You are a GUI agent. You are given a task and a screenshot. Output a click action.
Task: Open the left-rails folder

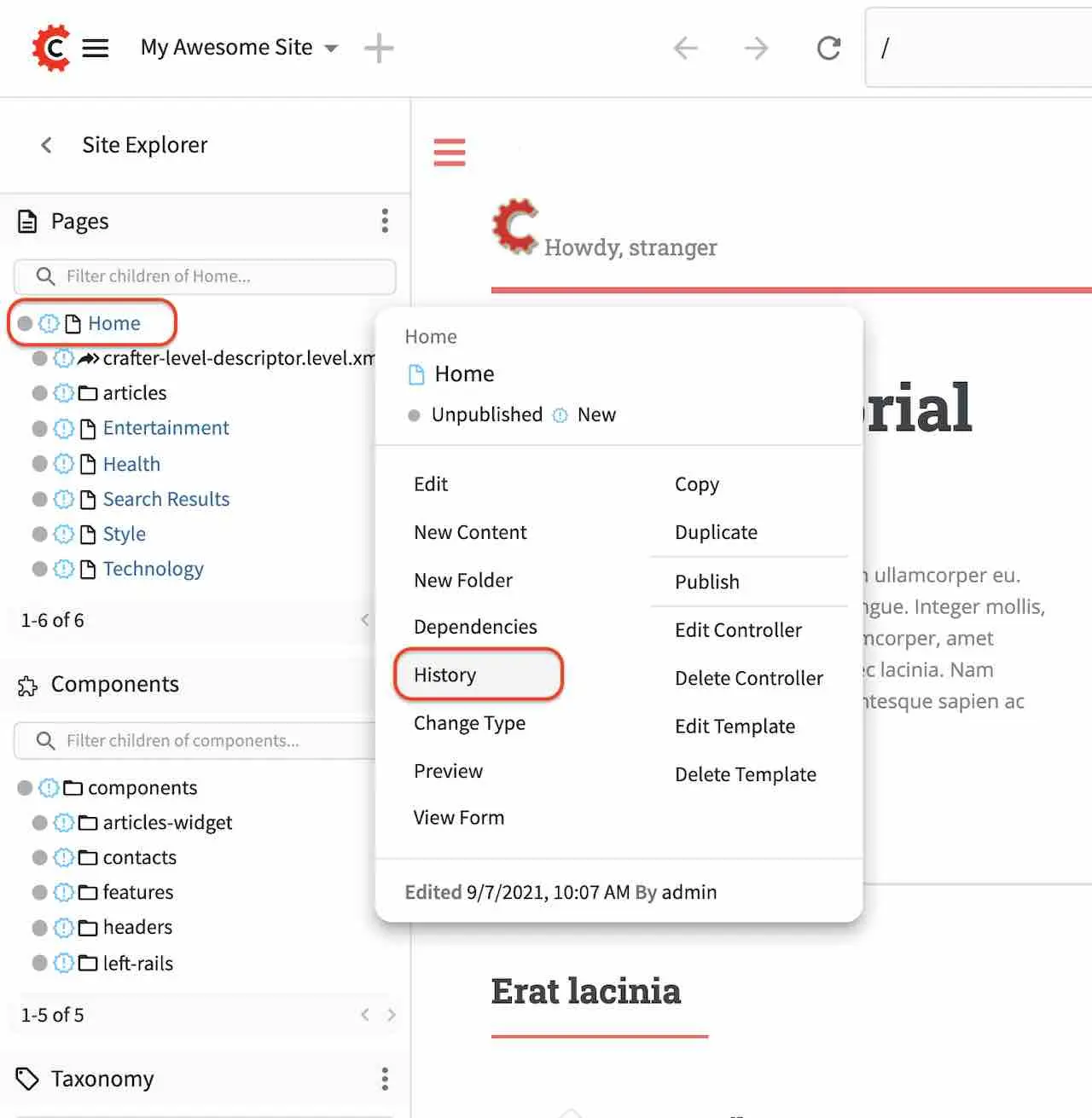(x=138, y=964)
